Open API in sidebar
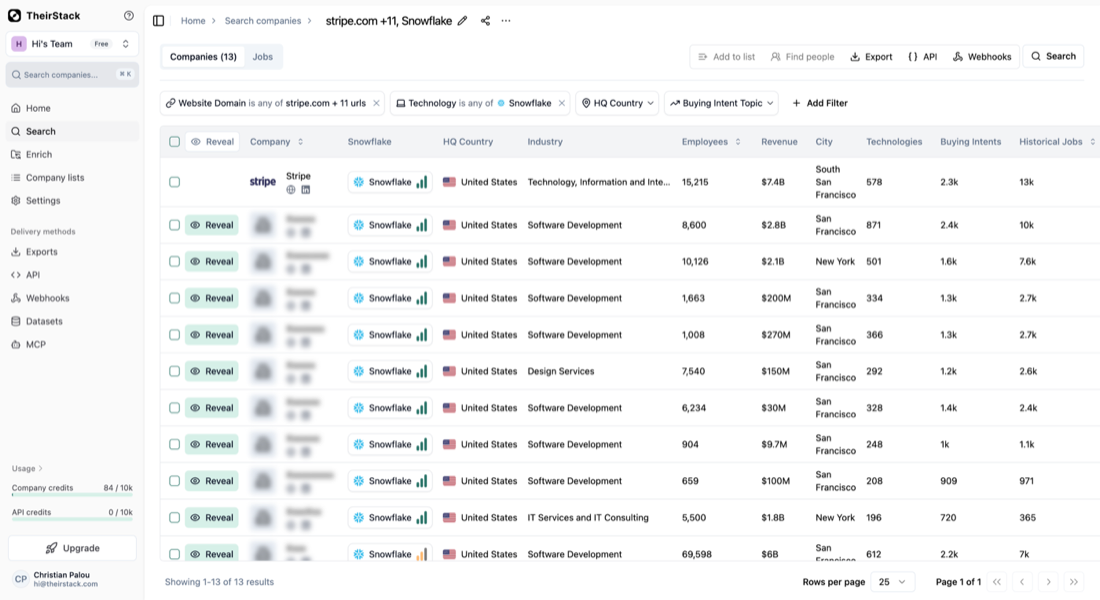This screenshot has height=600, width=1100. click(x=32, y=275)
